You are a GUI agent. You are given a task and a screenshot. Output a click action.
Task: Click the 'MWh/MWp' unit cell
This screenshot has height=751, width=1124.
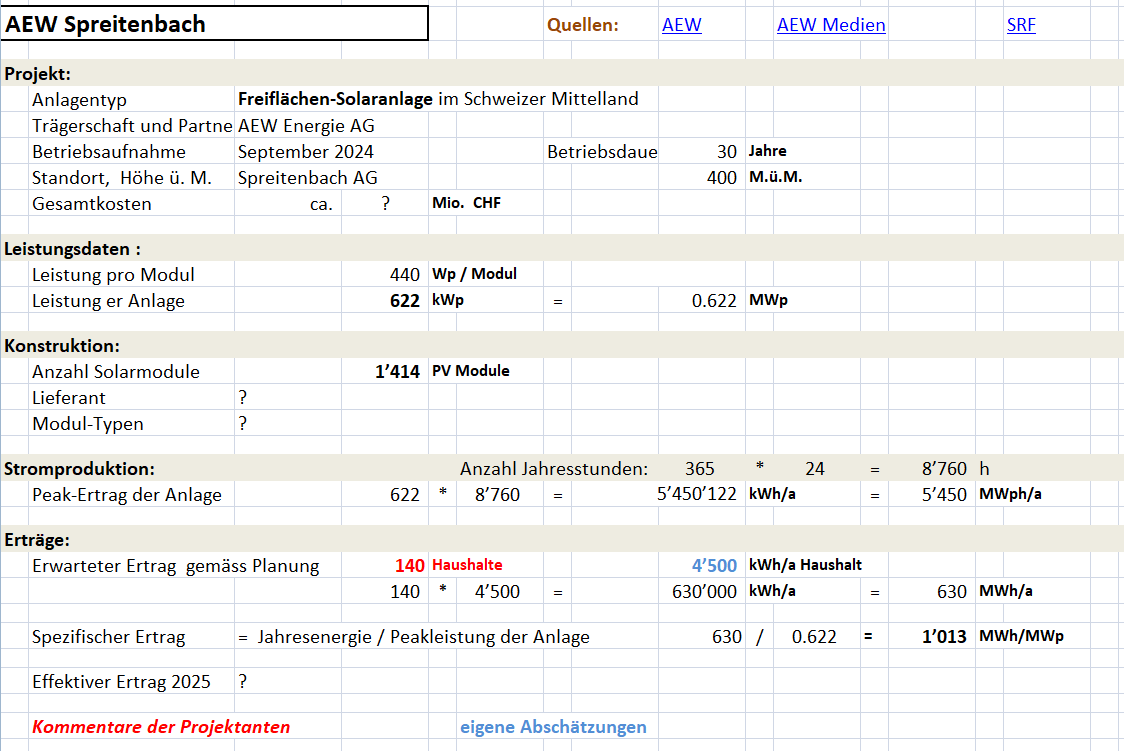(x=1021, y=636)
